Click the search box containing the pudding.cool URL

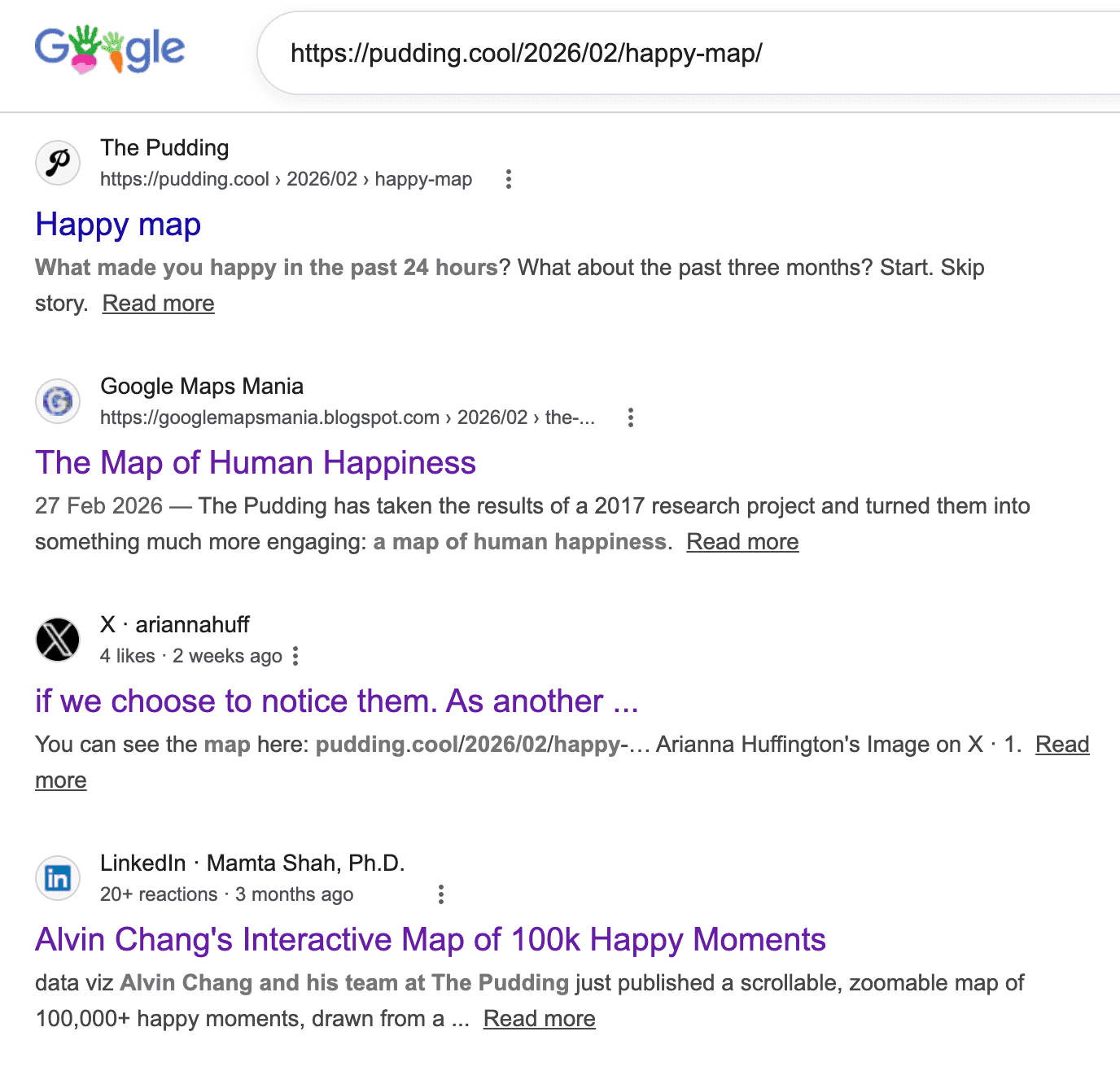(x=689, y=53)
